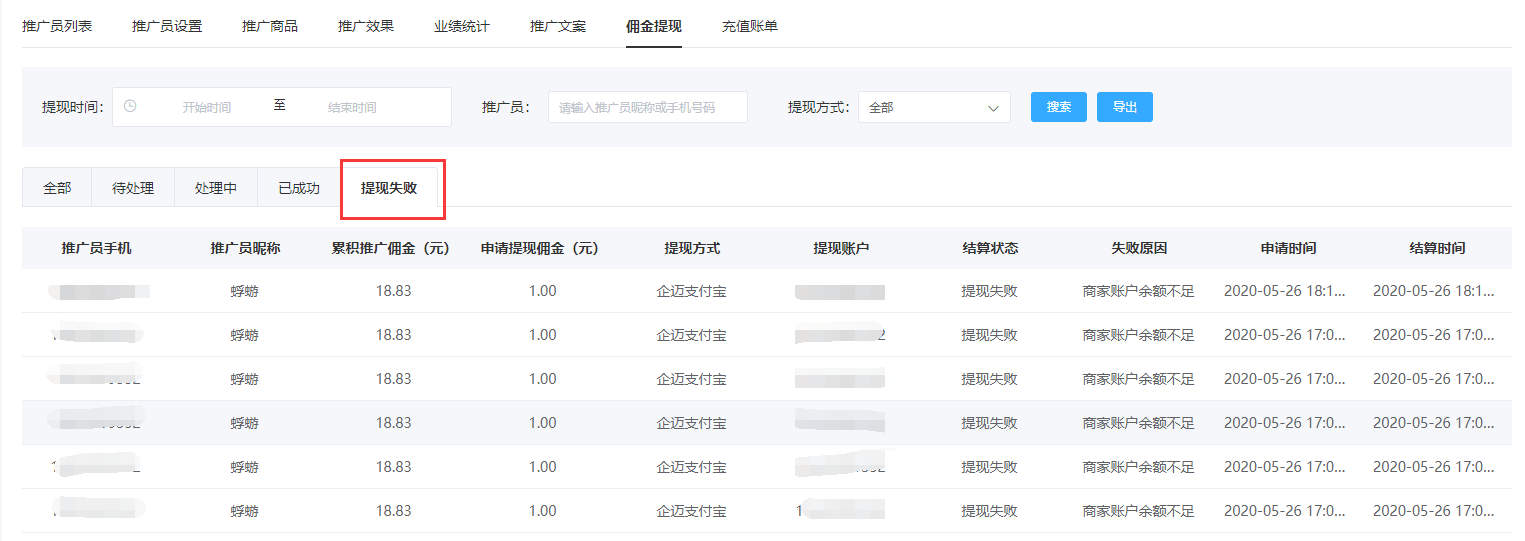Click the 开始时间 start date field
Screen dimensions: 1525x541
(x=206, y=107)
